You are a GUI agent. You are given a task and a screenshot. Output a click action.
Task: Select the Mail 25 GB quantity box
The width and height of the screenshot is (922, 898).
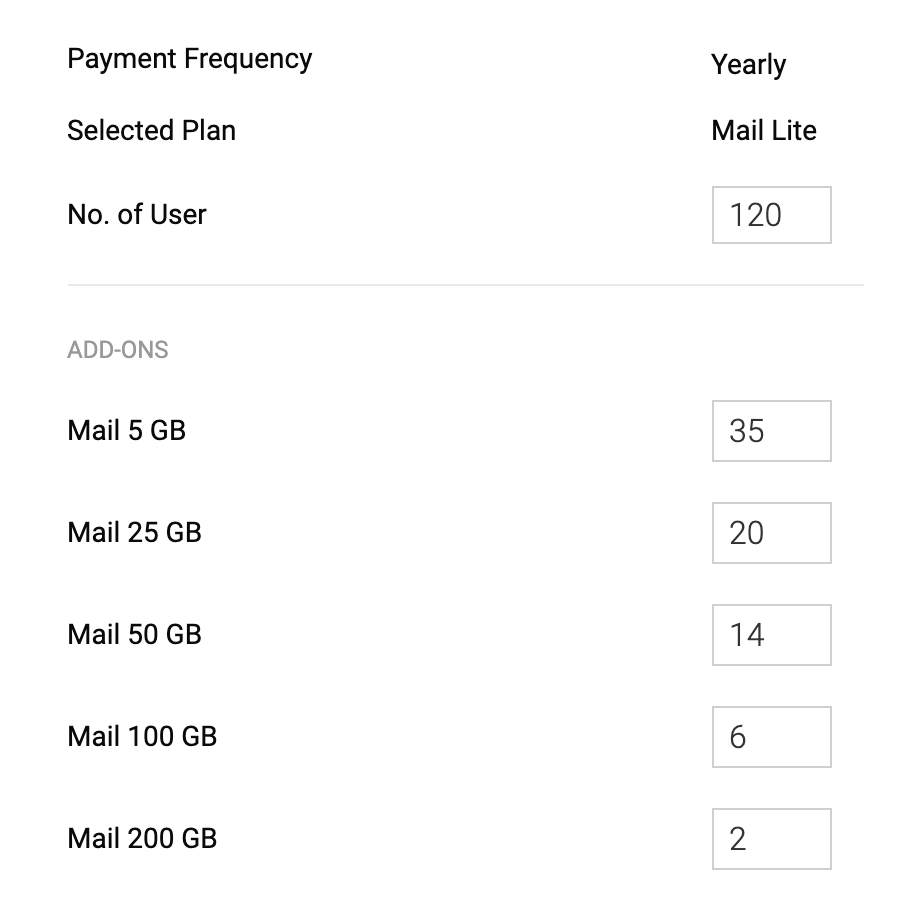771,533
